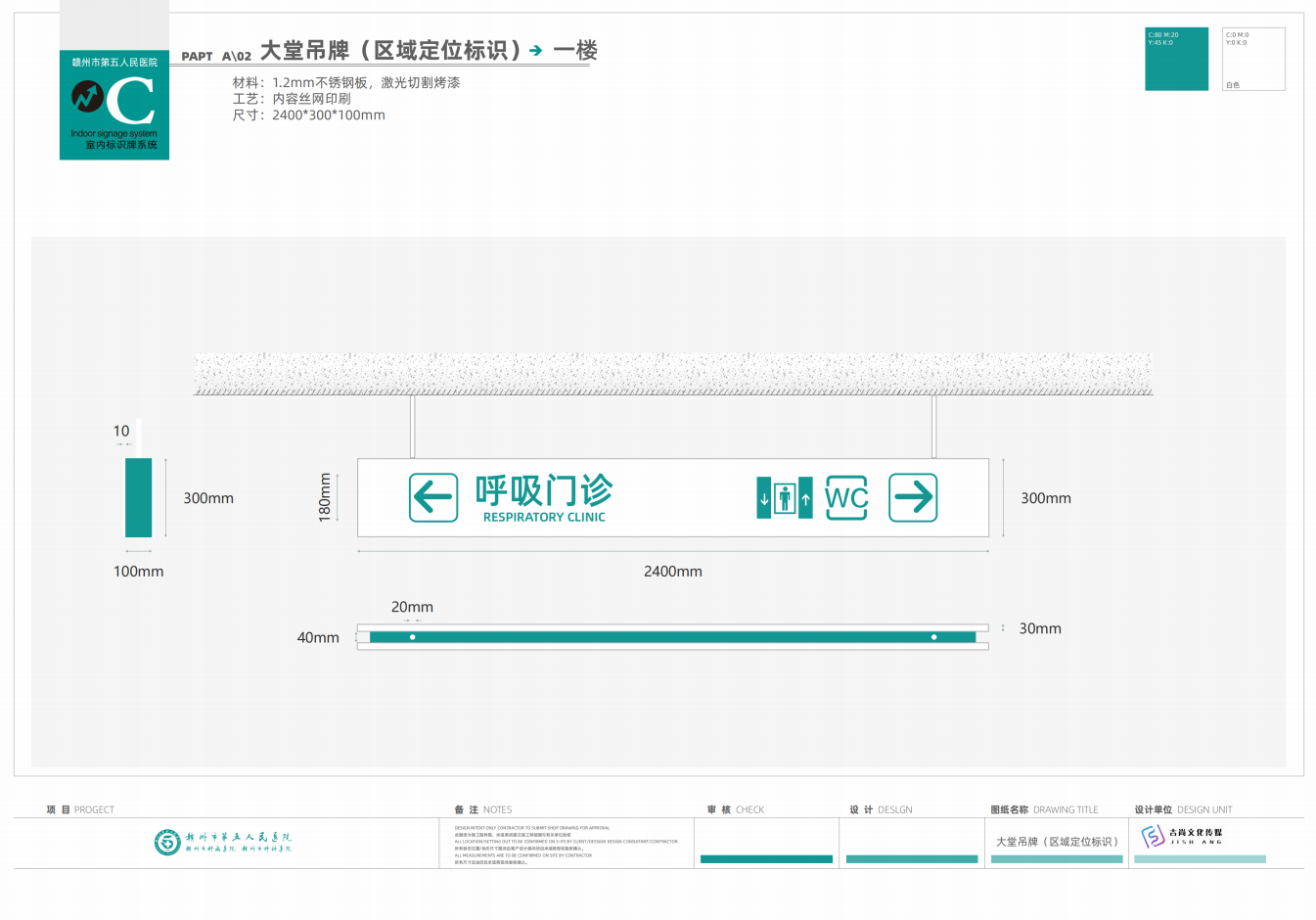Image resolution: width=1316 pixels, height=920 pixels.
Task: Click the teal bar under 审核 CHECK
Action: [x=766, y=859]
